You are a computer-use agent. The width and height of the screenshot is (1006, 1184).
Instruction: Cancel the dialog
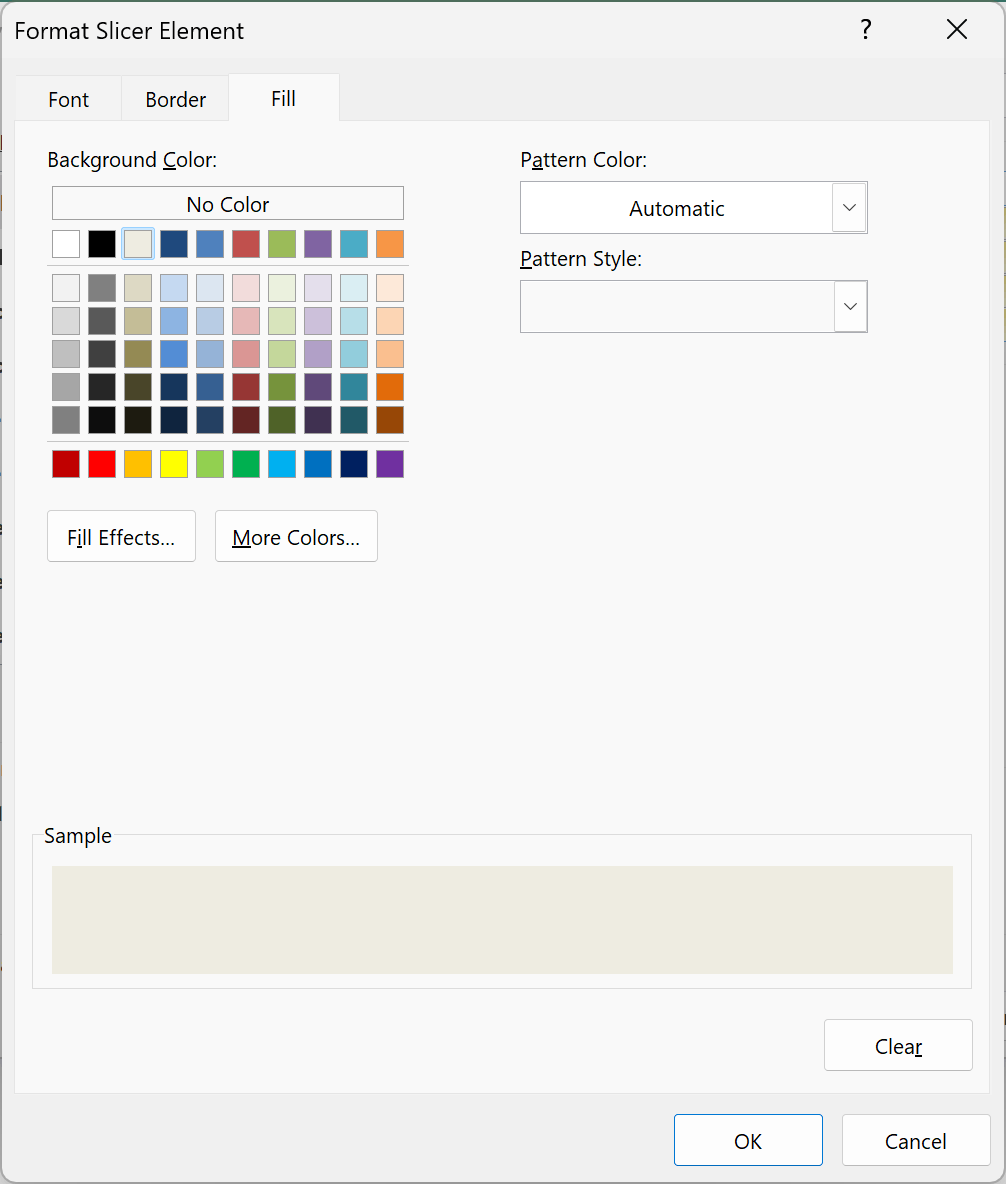point(915,1141)
